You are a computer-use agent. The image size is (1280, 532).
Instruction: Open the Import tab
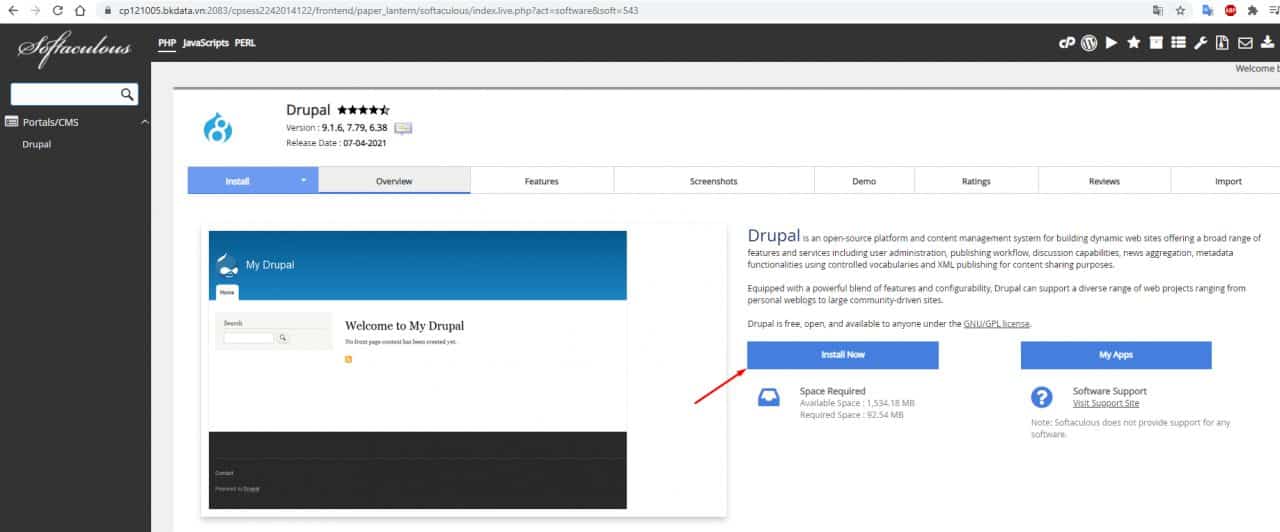(x=1228, y=181)
